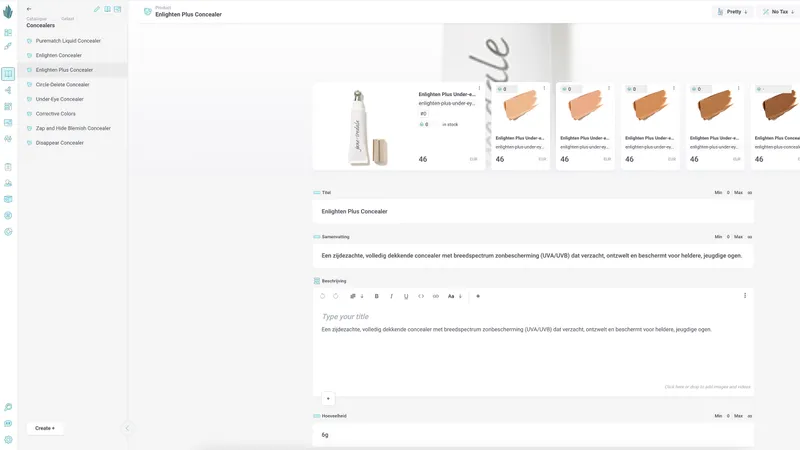
Task: Click the undo icon in description editor
Action: [323, 296]
